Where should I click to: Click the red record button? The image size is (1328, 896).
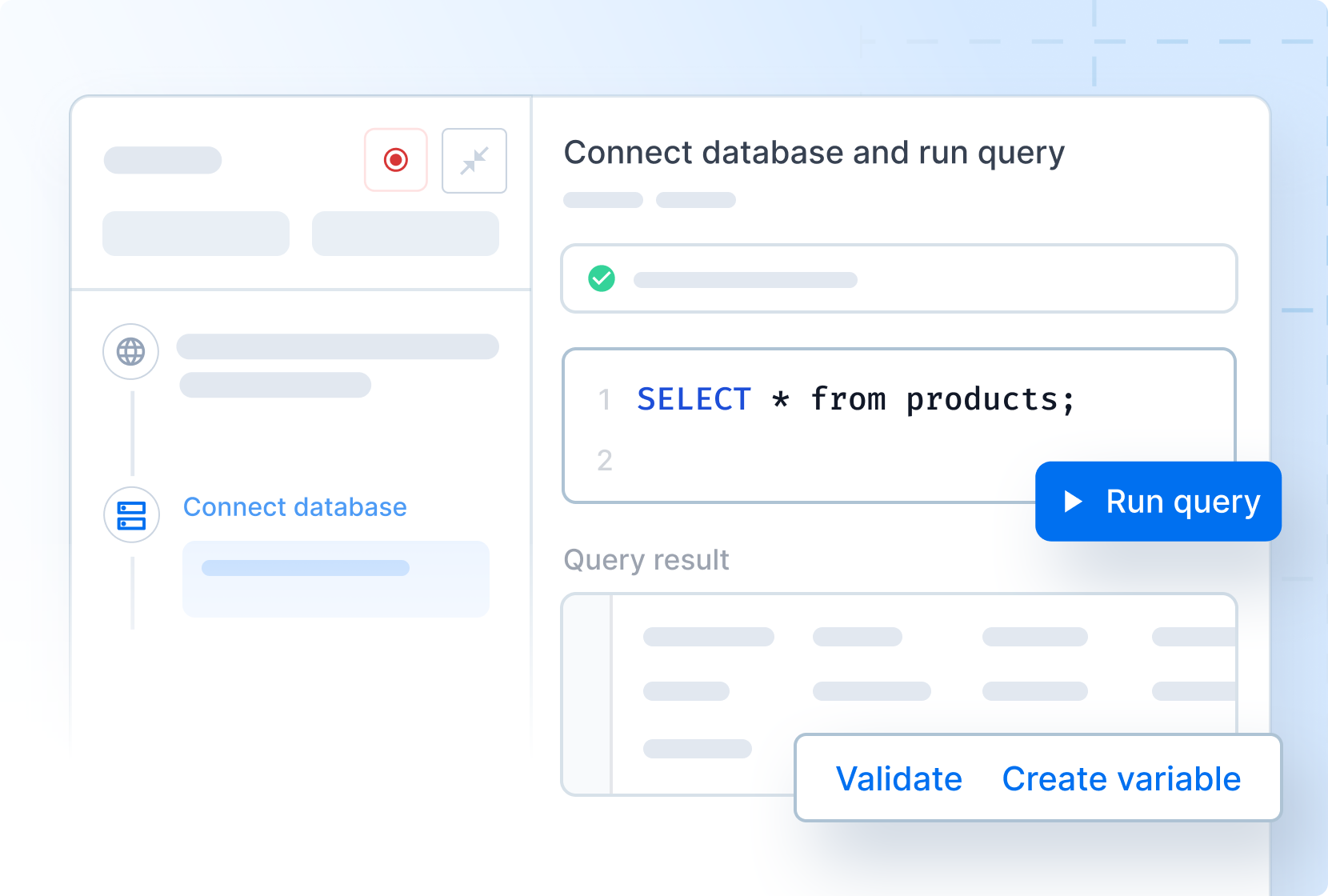click(x=395, y=160)
